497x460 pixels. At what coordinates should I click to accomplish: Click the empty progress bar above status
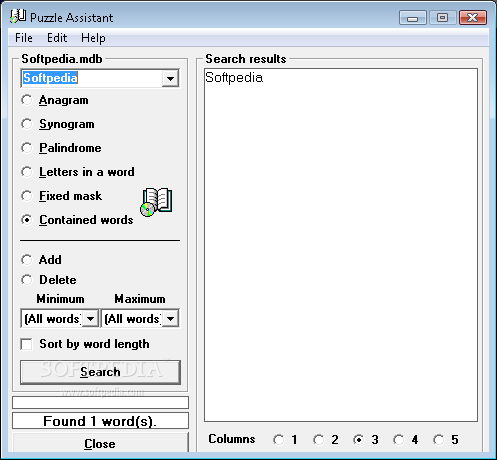(100, 402)
